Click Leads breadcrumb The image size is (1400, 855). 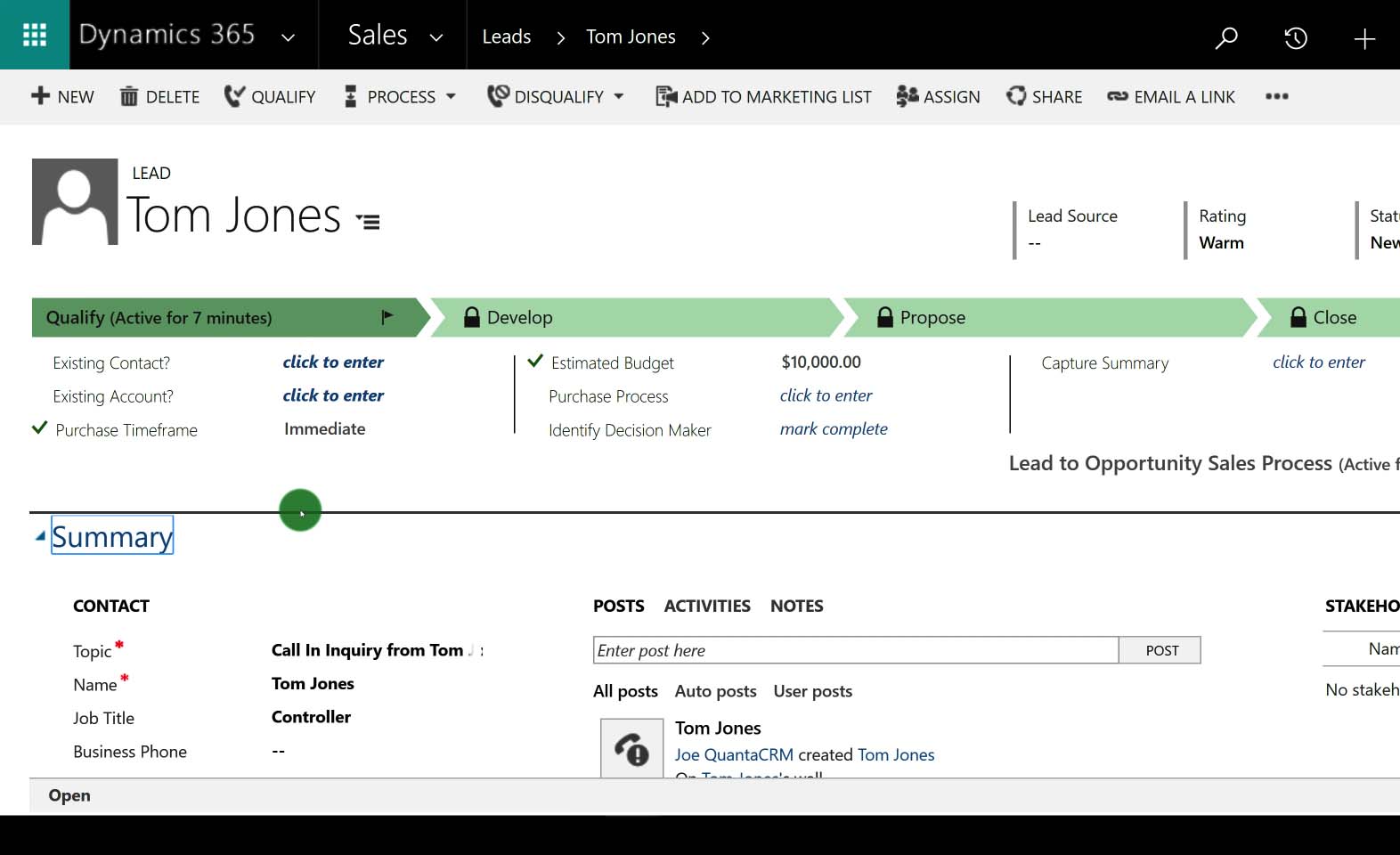coord(507,37)
